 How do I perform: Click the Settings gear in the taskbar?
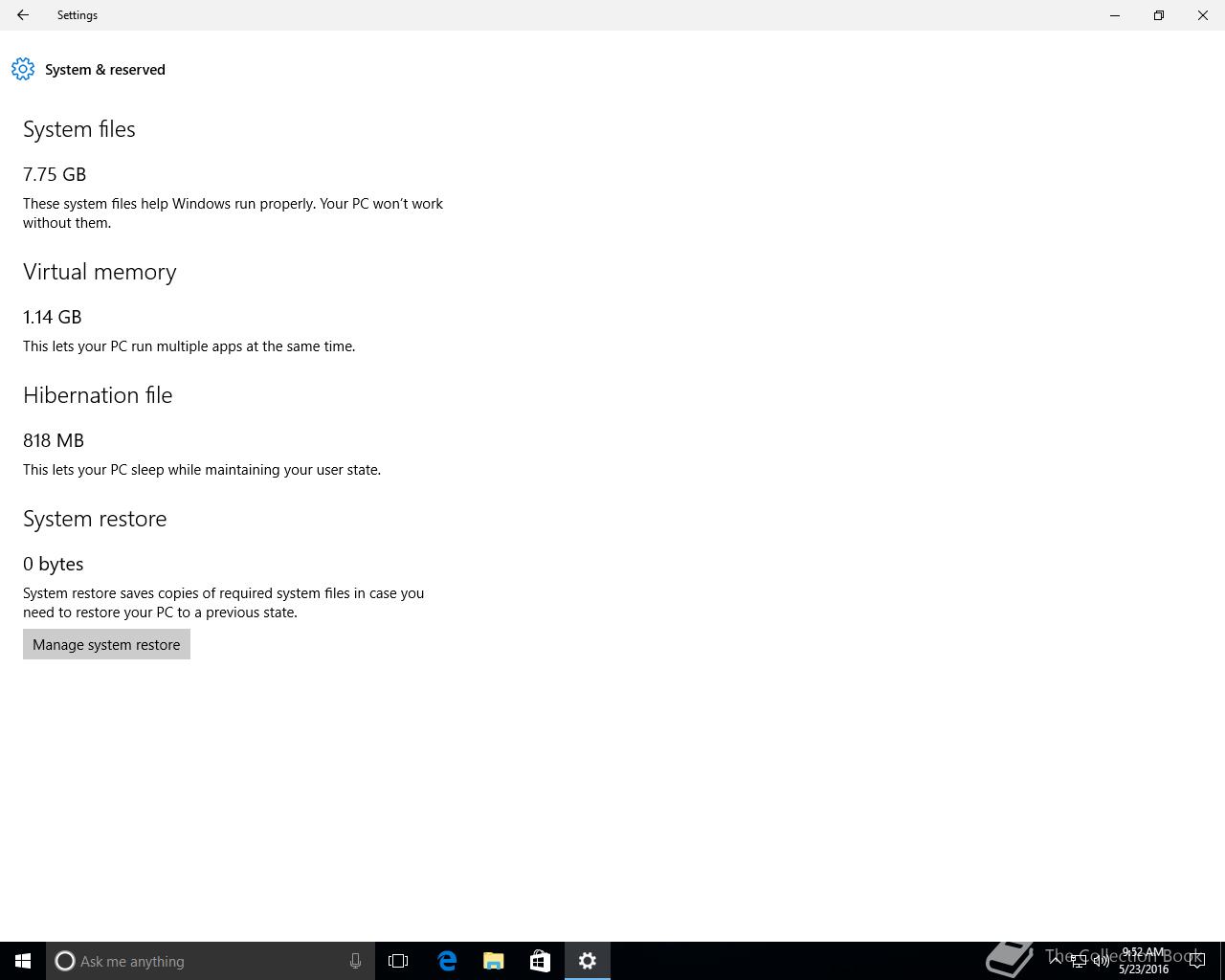(587, 961)
